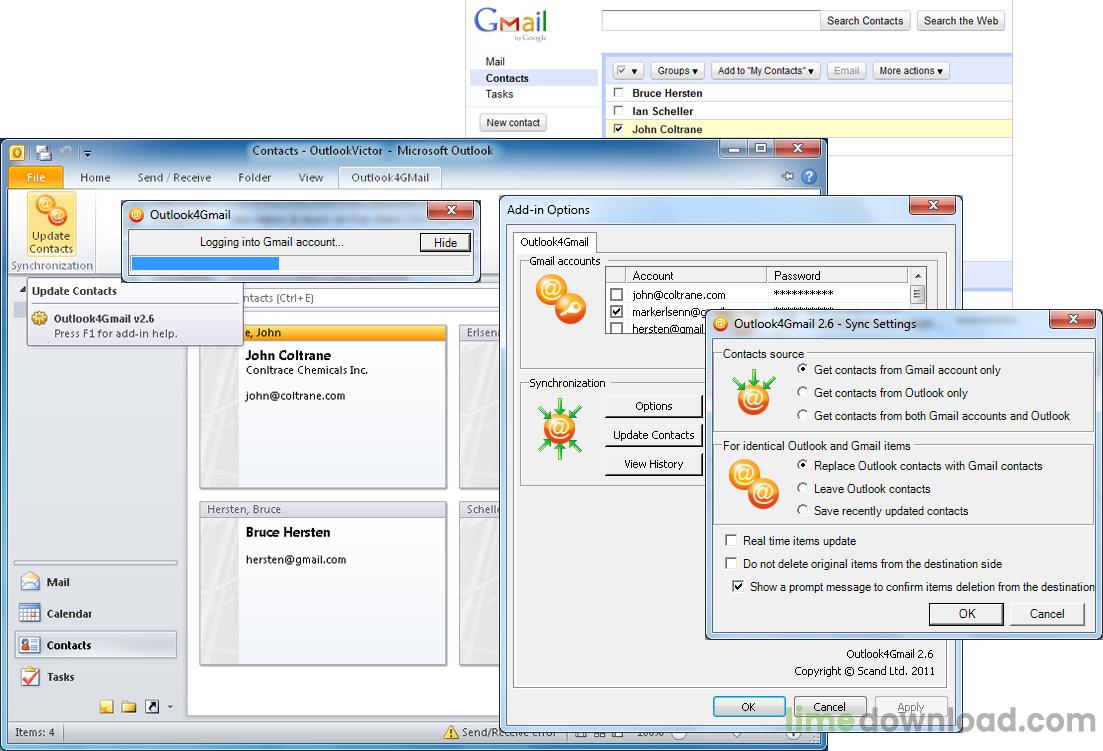Open the More actions dropdown
The image size is (1103, 751).
click(x=910, y=71)
